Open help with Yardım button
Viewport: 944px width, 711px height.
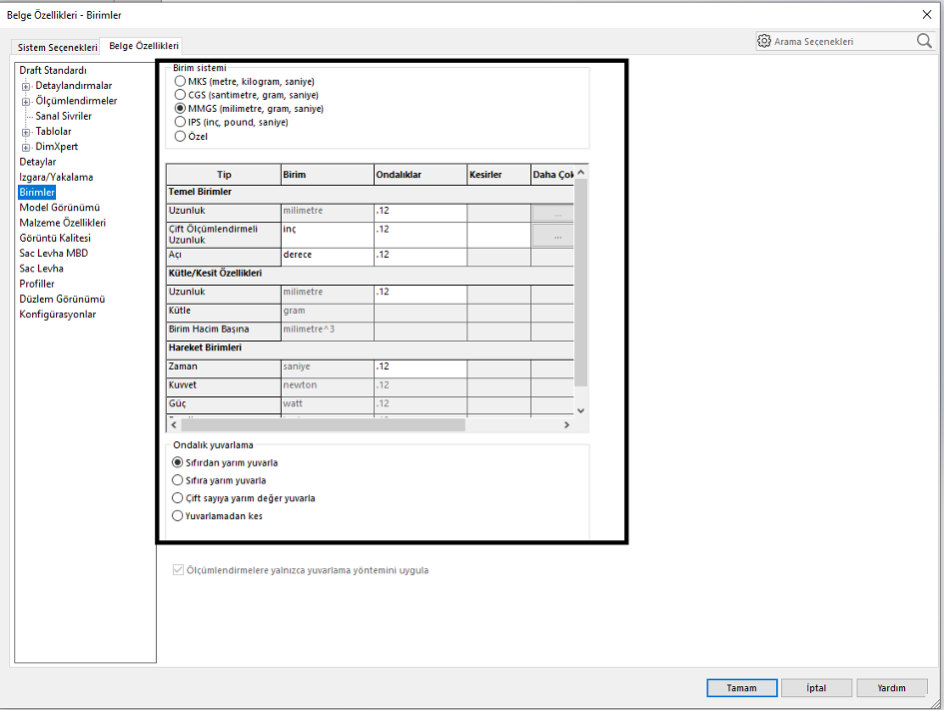[x=891, y=688]
